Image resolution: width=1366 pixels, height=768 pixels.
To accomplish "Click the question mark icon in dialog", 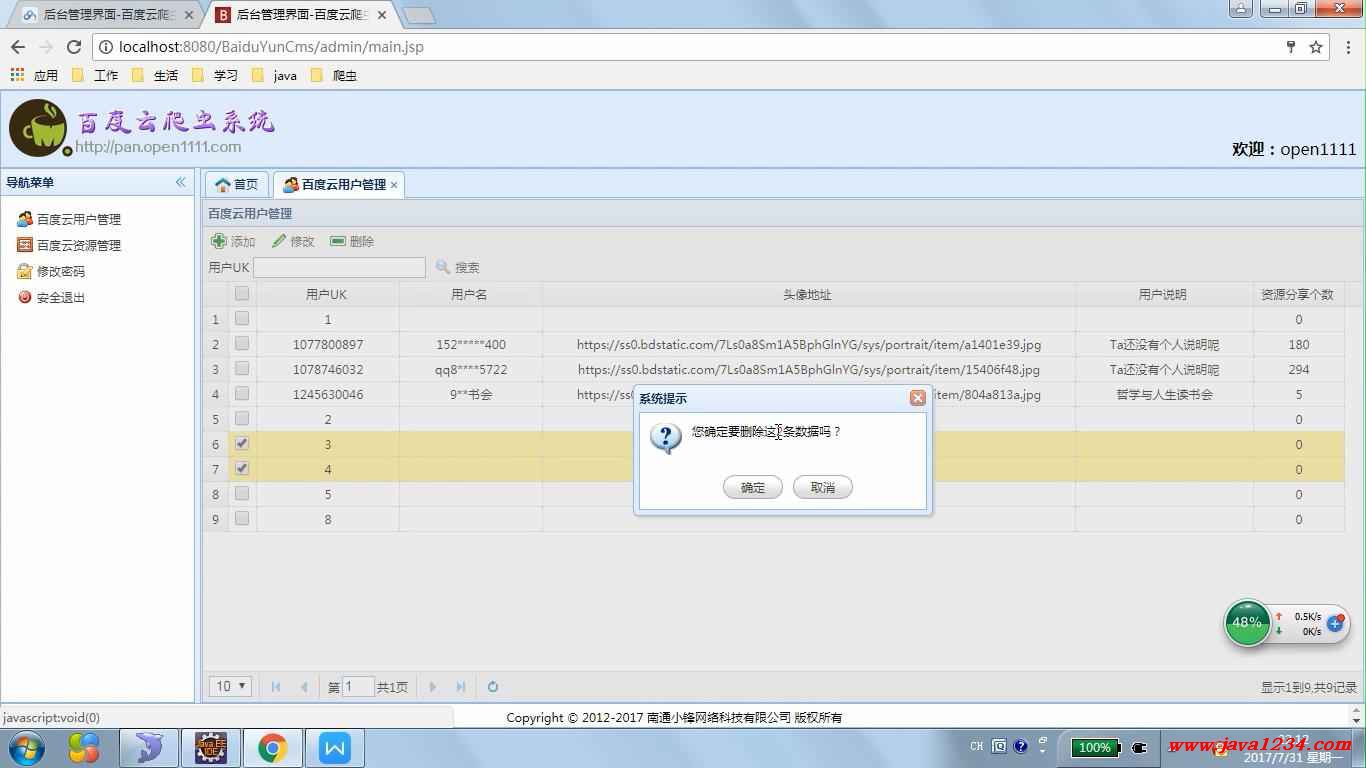I will [665, 438].
